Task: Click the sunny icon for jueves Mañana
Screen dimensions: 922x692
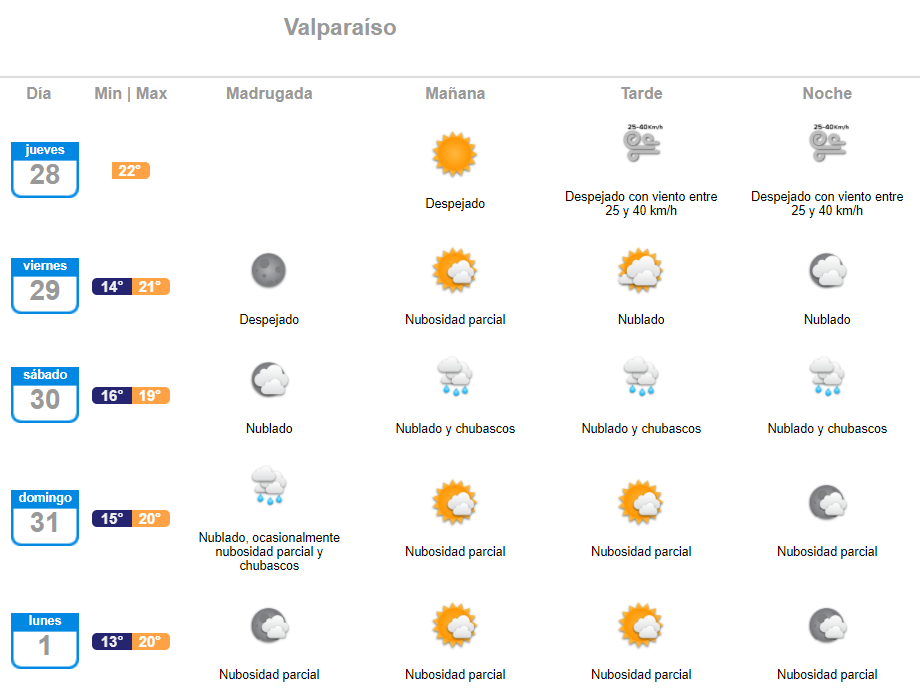Action: tap(455, 154)
